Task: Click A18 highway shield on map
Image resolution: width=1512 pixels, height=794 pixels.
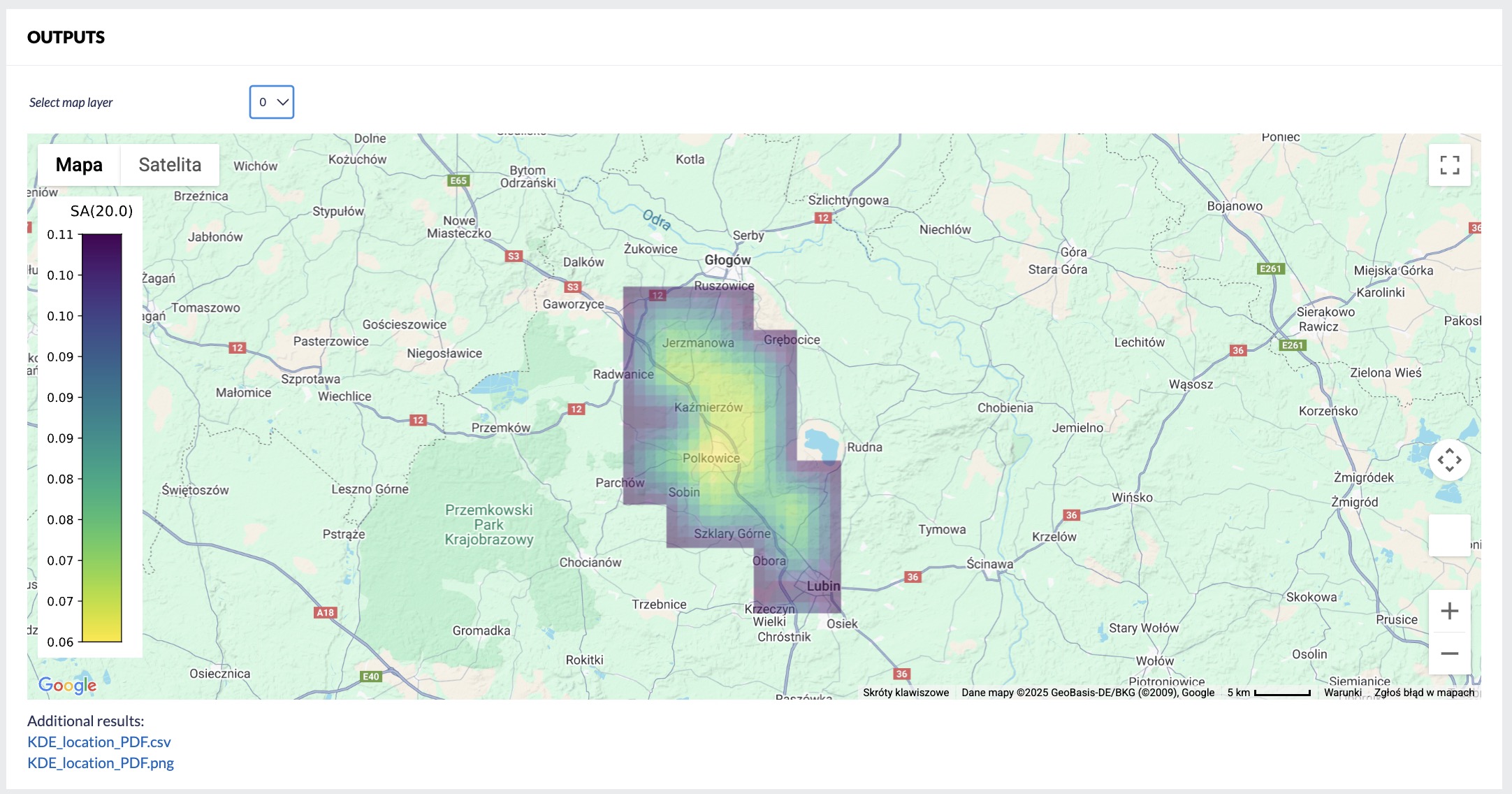Action: [325, 612]
